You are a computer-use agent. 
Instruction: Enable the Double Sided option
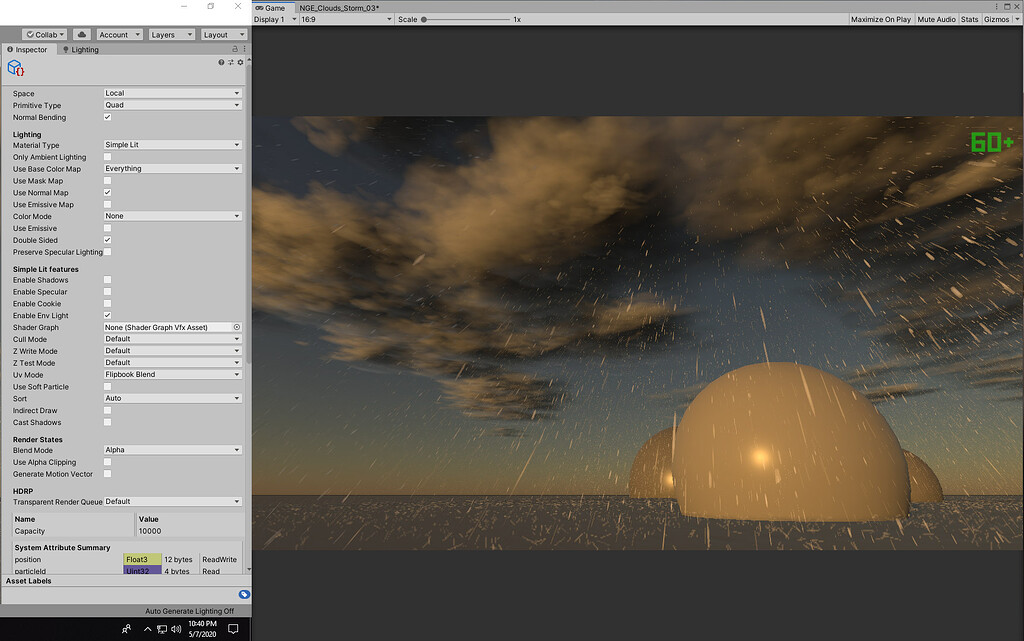click(107, 240)
